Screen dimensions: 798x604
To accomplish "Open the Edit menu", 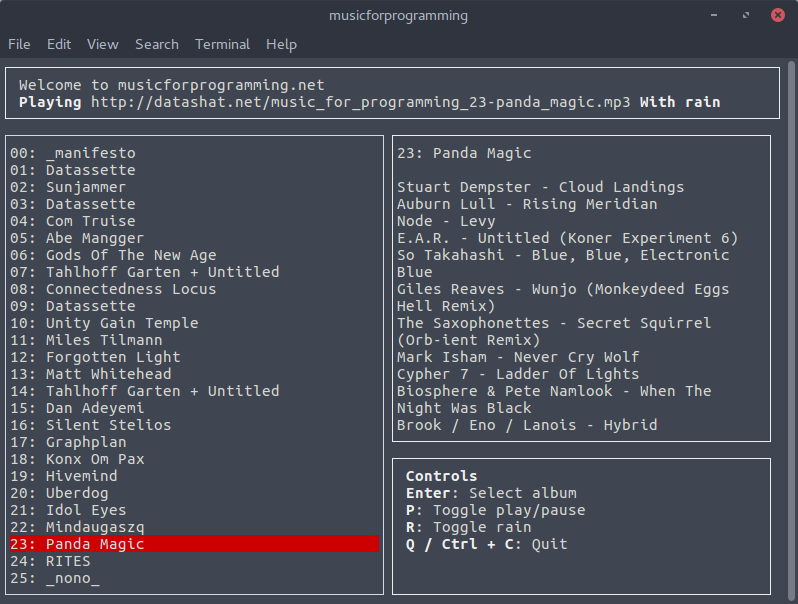I will [59, 44].
